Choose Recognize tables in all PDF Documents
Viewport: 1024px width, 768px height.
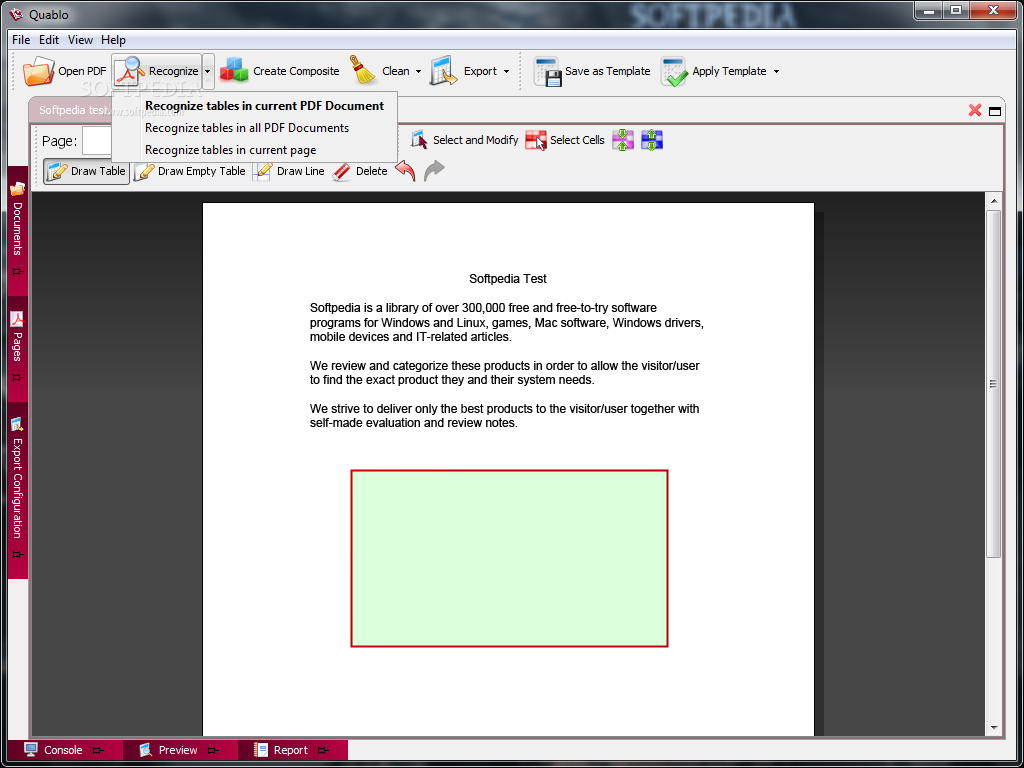coord(255,128)
